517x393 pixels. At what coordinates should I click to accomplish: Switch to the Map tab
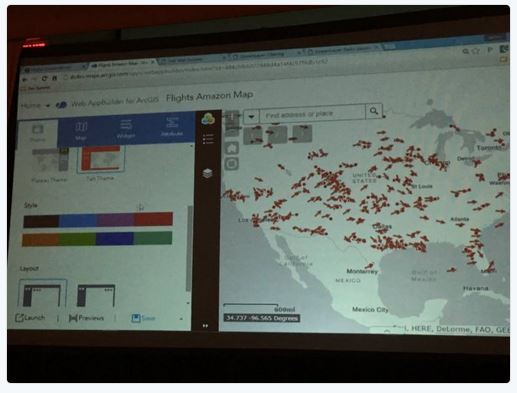pos(81,130)
